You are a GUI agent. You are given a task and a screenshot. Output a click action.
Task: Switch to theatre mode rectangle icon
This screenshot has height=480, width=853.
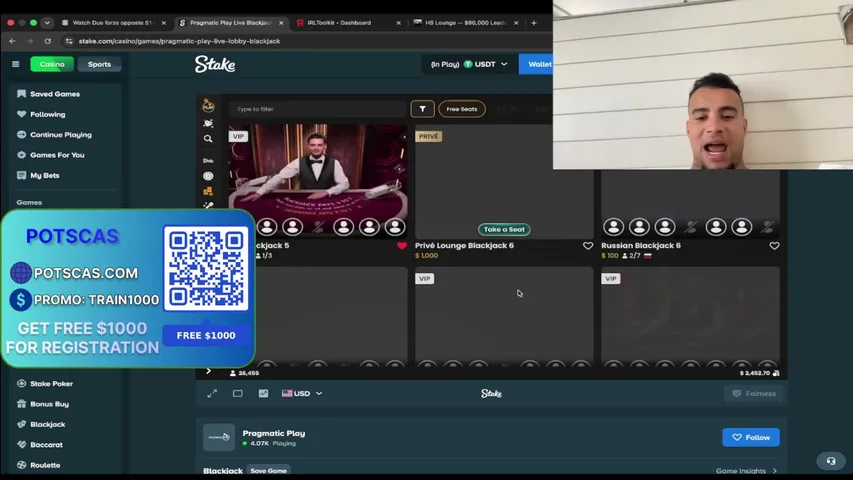tap(238, 393)
